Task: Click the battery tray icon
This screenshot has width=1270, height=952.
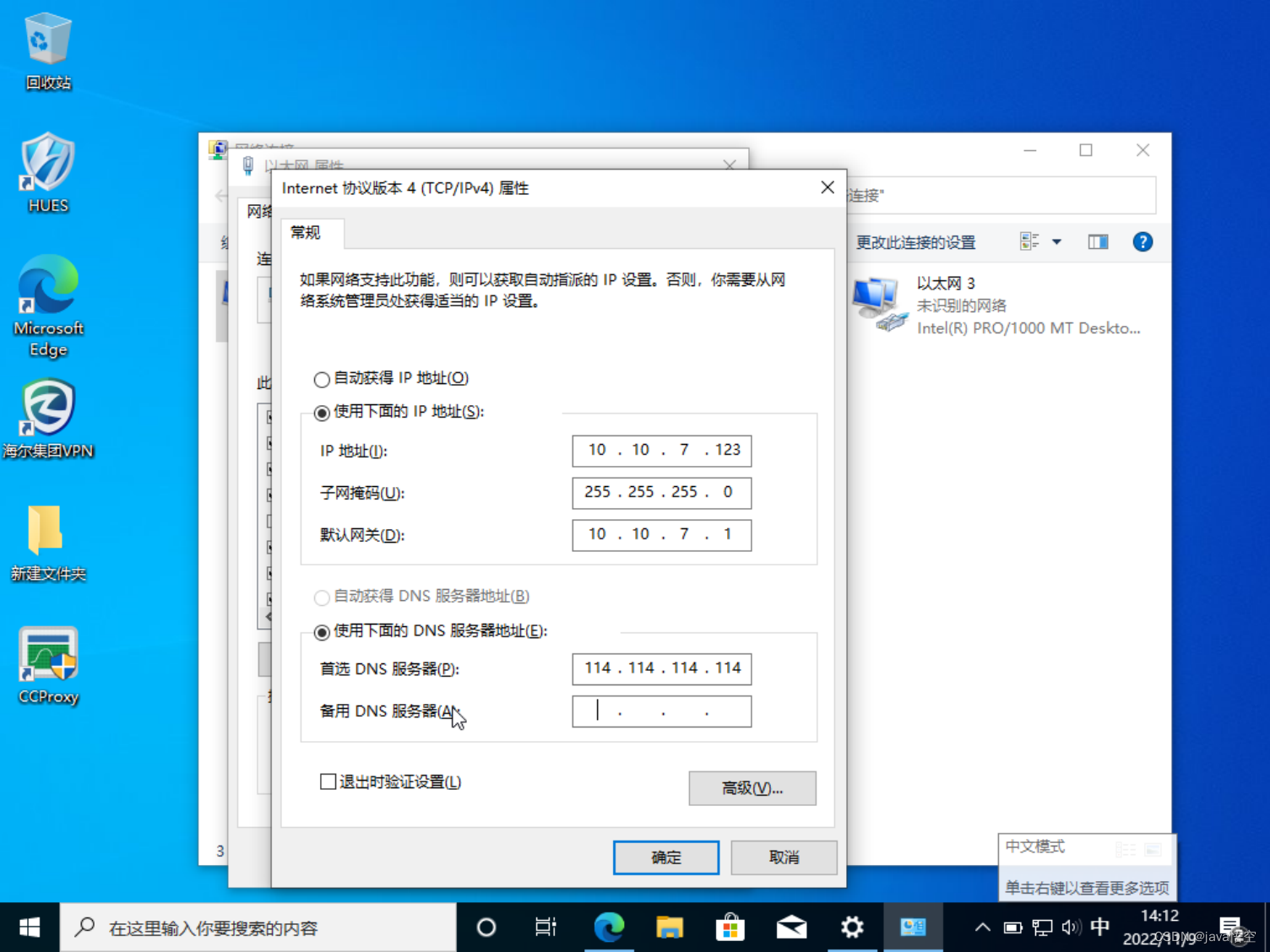Action: [1012, 928]
